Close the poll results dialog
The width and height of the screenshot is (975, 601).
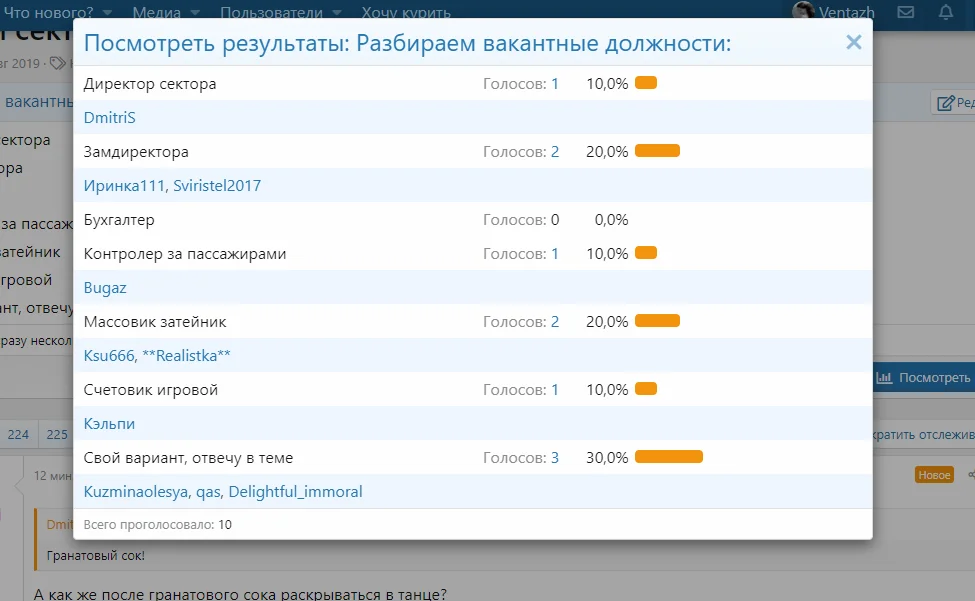853,42
